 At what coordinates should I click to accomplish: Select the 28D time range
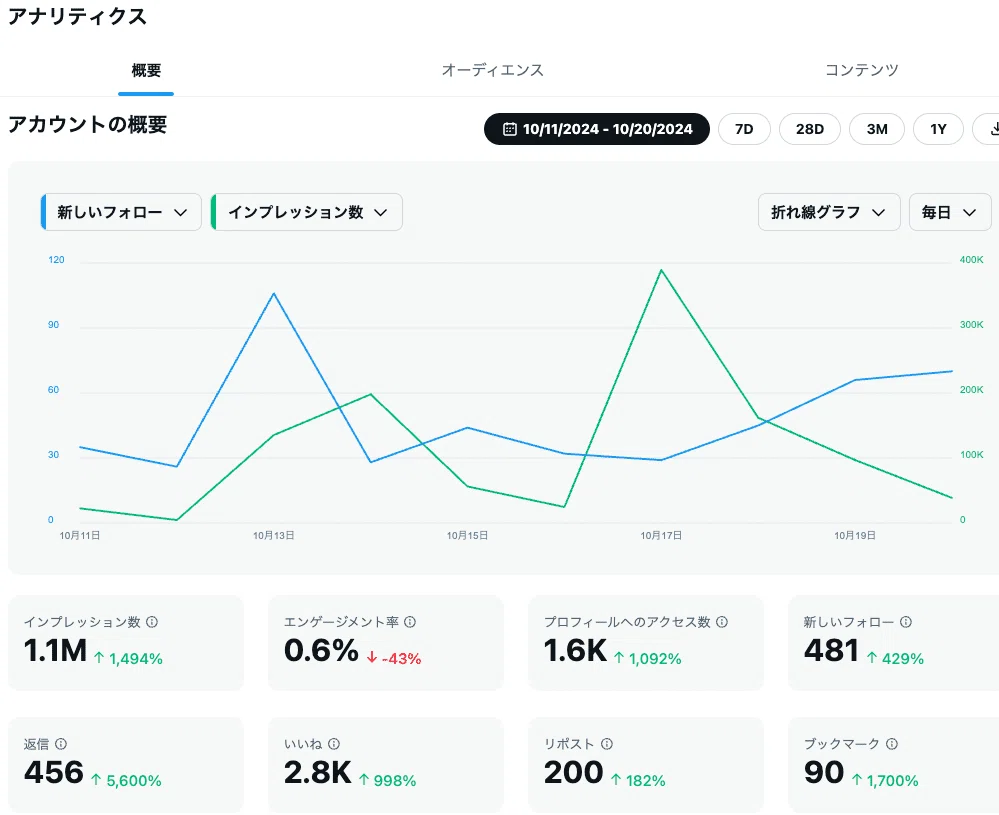[x=810, y=129]
